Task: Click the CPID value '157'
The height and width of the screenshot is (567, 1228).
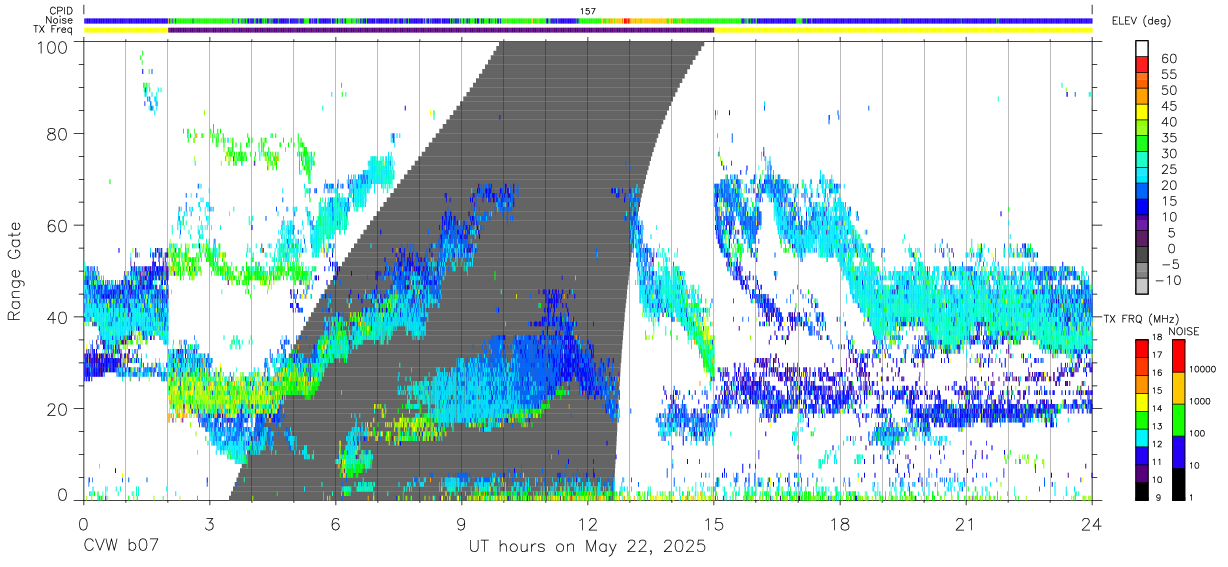Action: click(x=588, y=11)
